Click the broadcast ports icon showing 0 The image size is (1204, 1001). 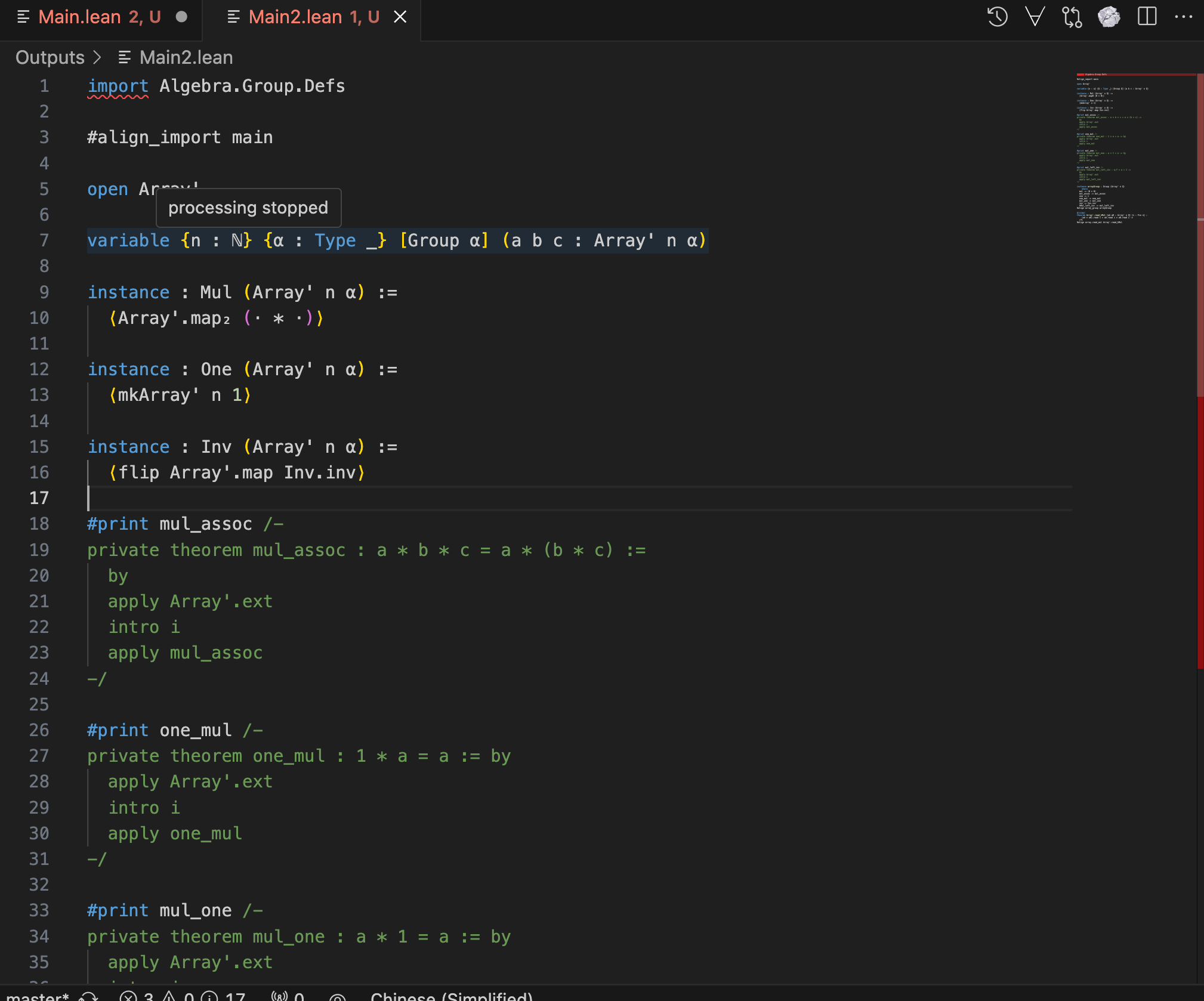[x=288, y=996]
